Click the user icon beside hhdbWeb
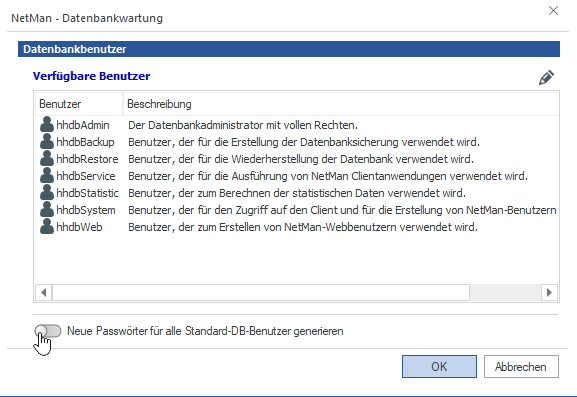The image size is (577, 397). (x=47, y=226)
